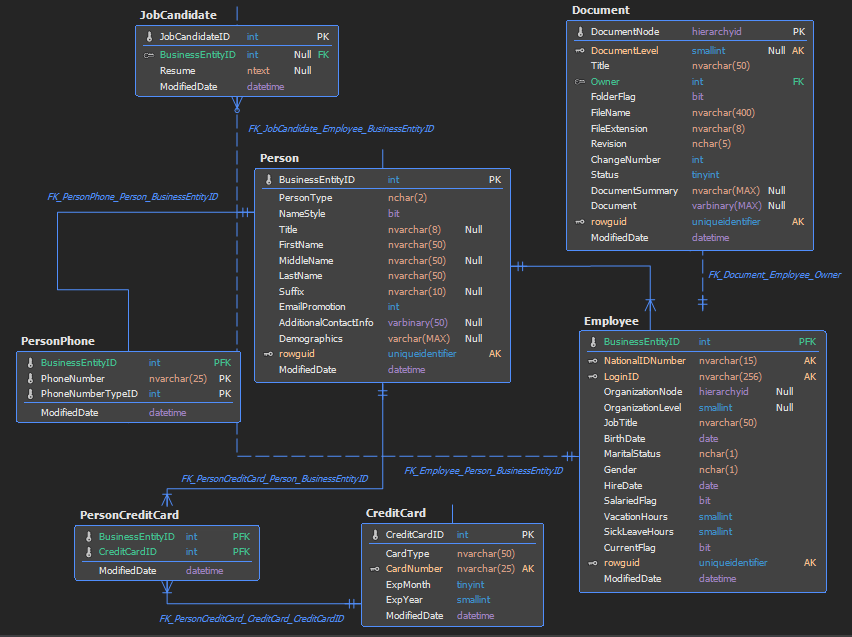Select the Document table title
Screen dimensions: 852x637
pyautogui.click(x=600, y=10)
